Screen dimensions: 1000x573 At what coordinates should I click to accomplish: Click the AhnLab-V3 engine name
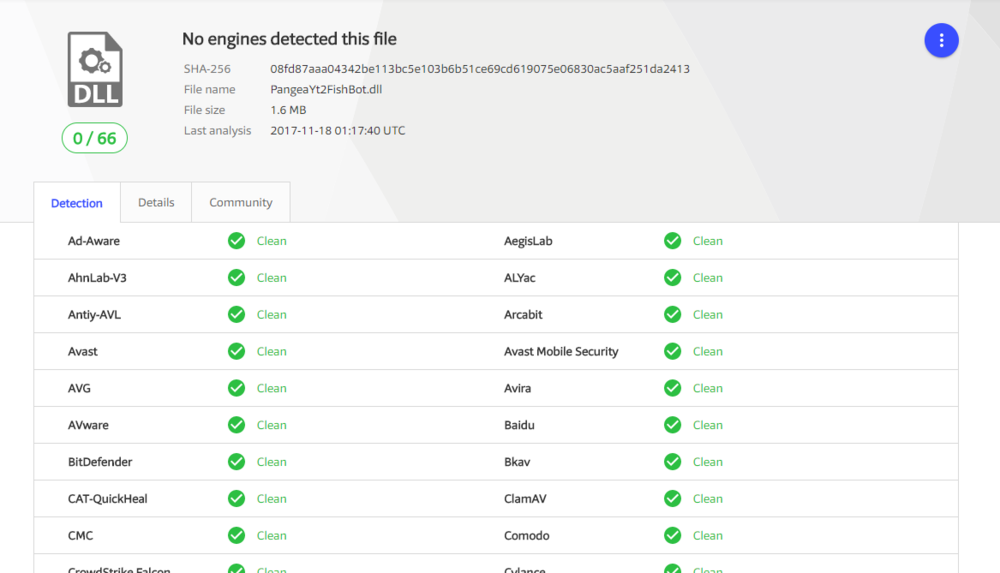click(x=97, y=278)
